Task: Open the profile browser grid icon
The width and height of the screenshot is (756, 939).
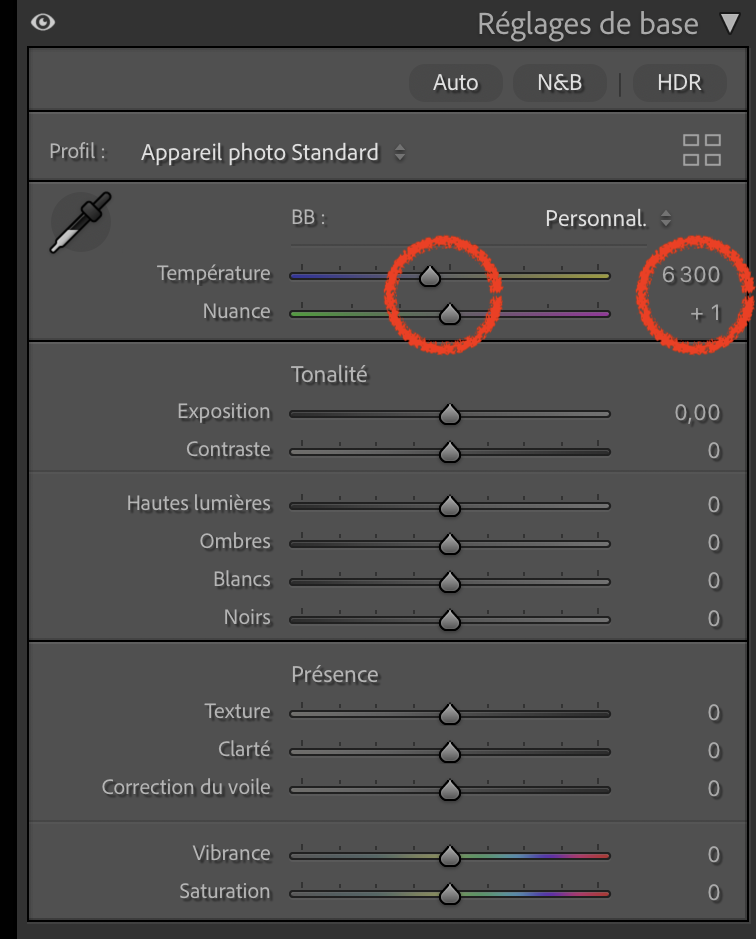Action: tap(701, 151)
